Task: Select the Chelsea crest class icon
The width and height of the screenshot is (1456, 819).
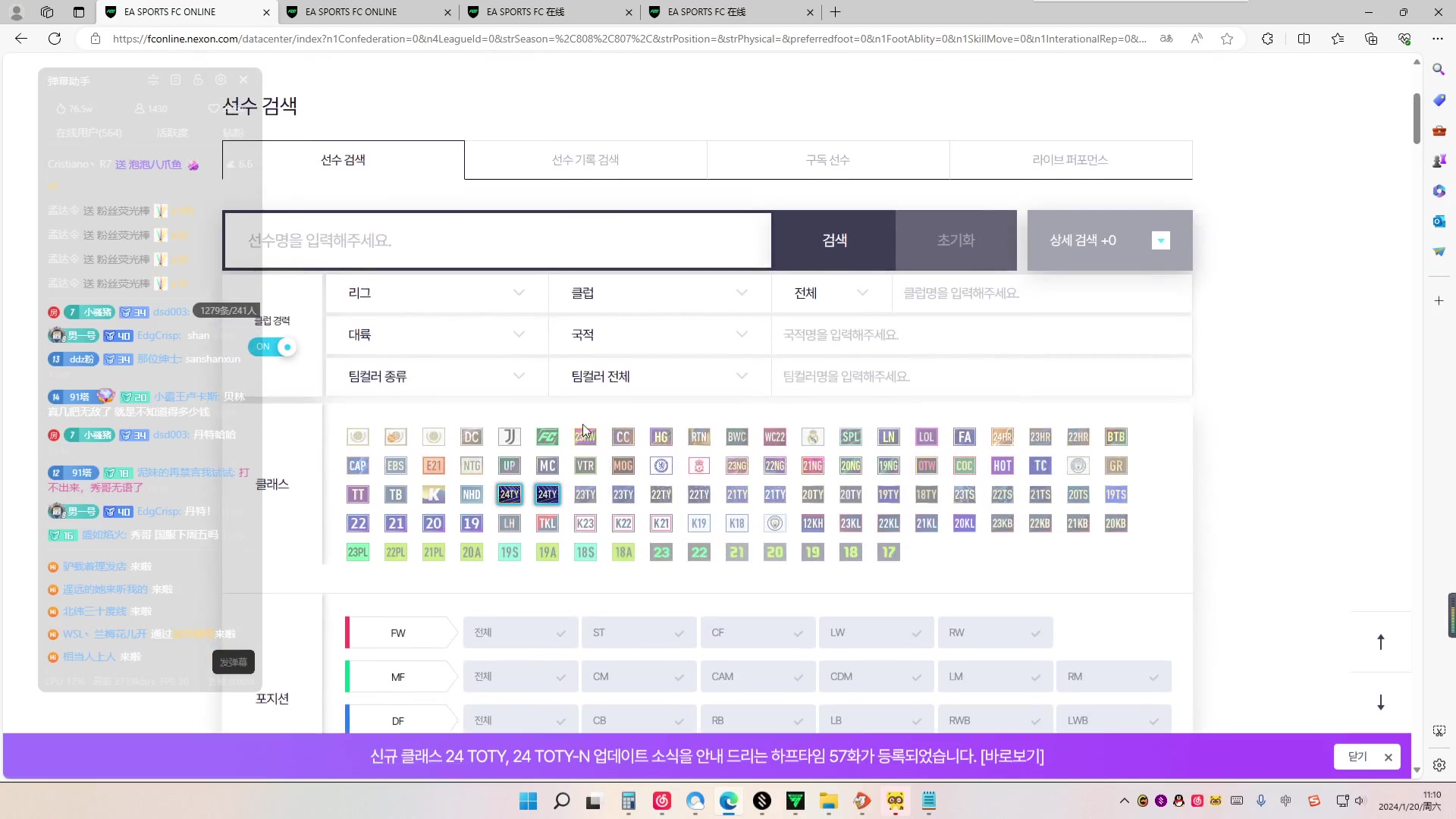Action: click(x=661, y=466)
